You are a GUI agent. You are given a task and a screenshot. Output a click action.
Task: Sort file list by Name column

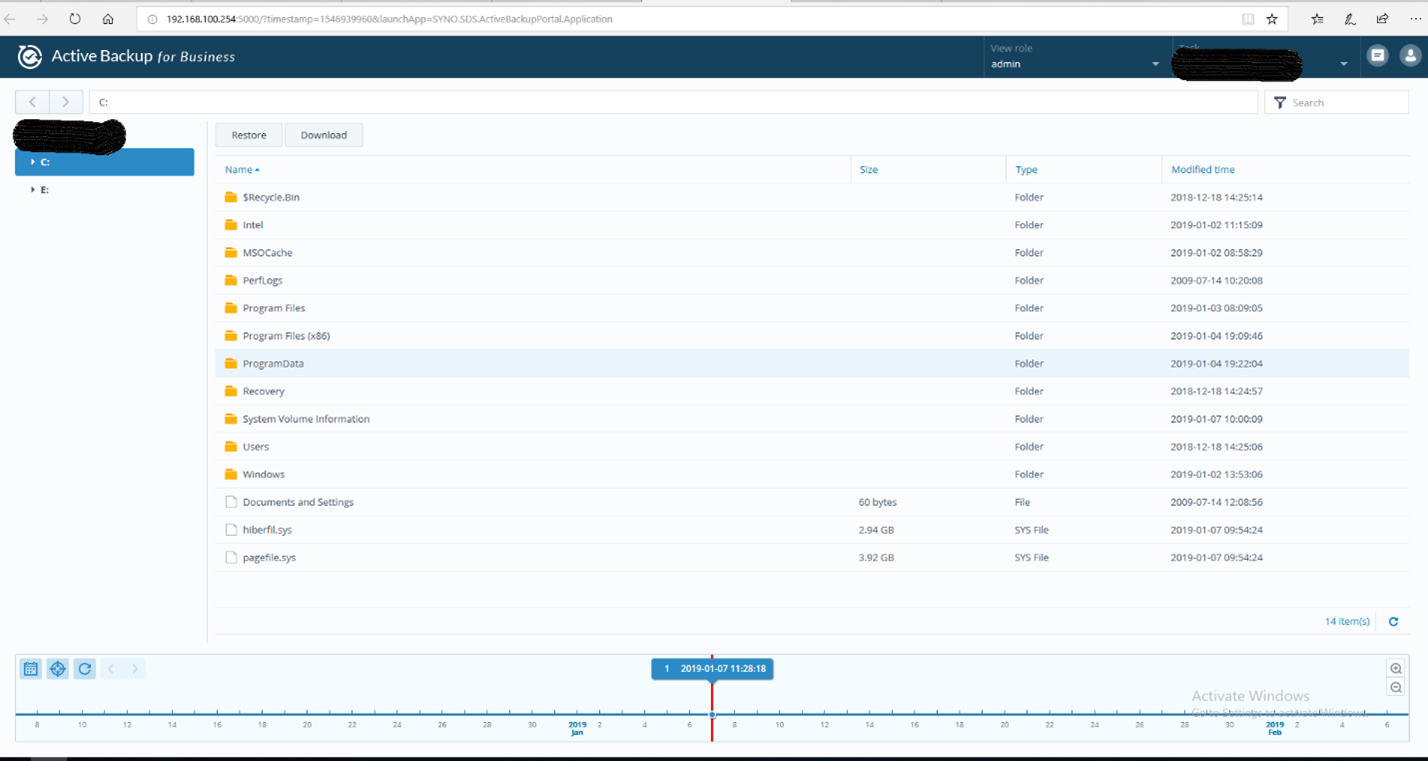pos(238,170)
